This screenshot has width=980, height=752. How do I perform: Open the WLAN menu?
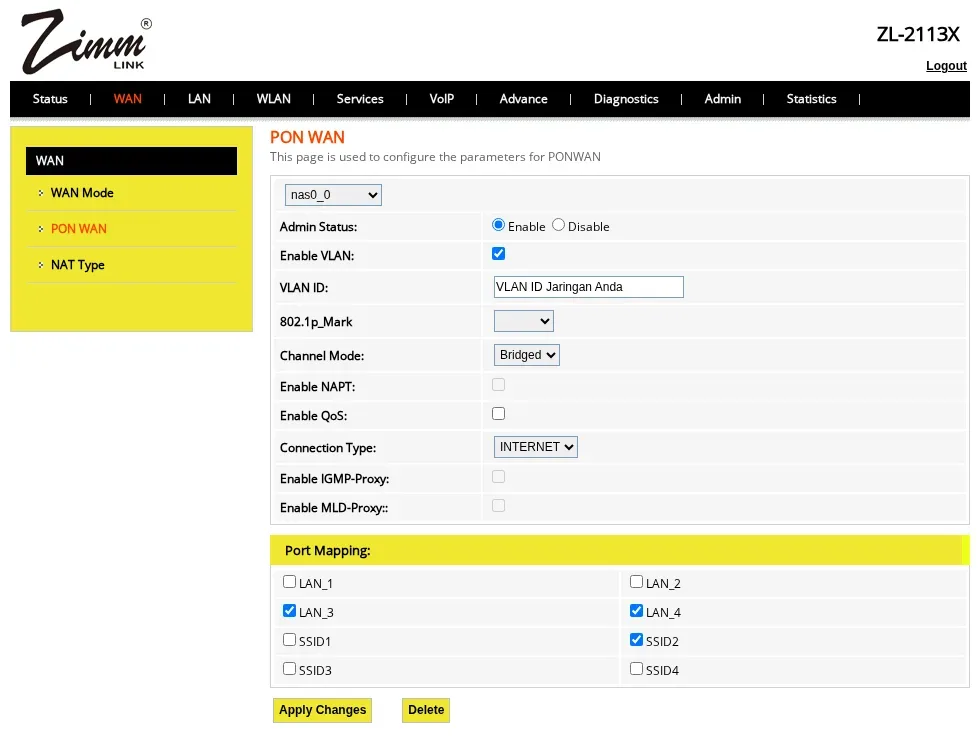point(274,99)
